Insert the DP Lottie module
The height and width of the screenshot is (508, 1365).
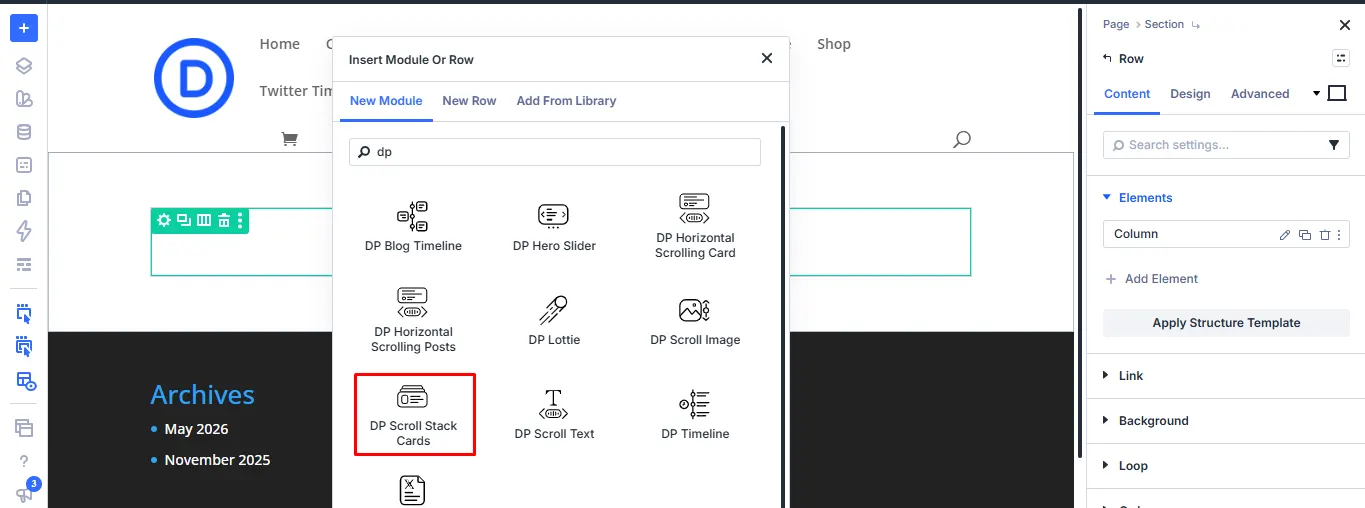[554, 320]
